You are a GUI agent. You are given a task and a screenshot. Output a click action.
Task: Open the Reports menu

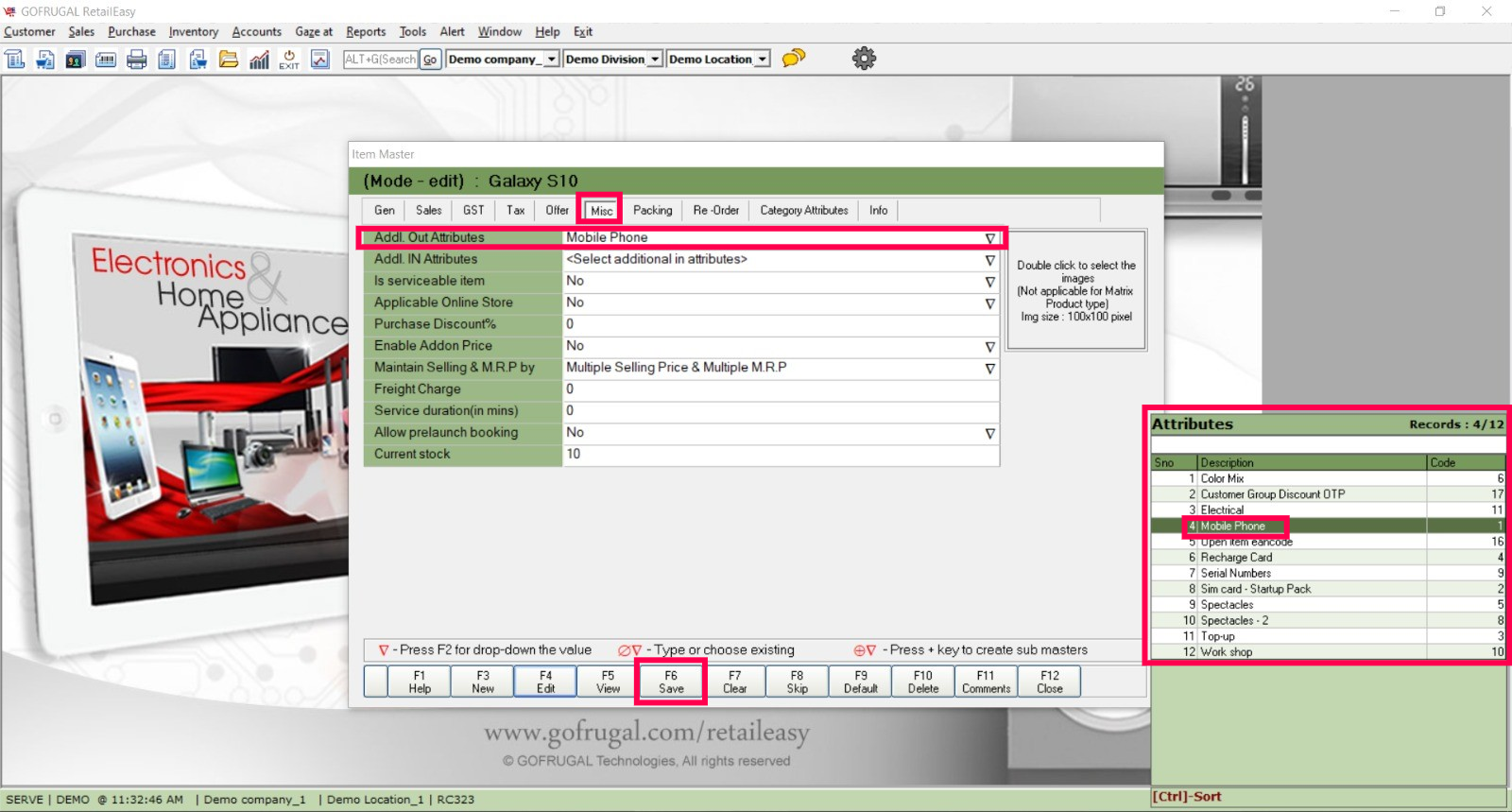(x=366, y=32)
